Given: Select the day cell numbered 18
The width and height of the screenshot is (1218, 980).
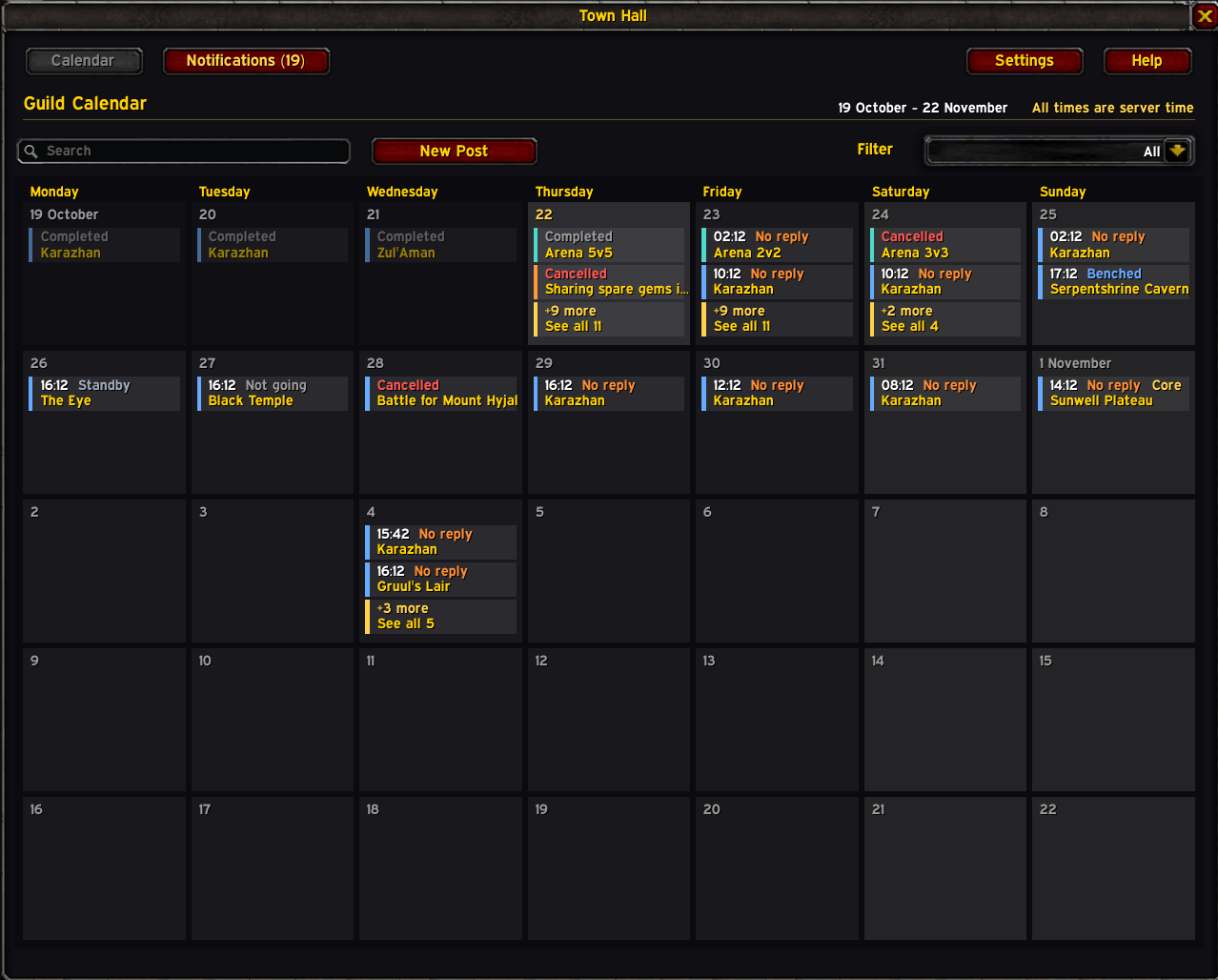Looking at the screenshot, I should coord(440,868).
